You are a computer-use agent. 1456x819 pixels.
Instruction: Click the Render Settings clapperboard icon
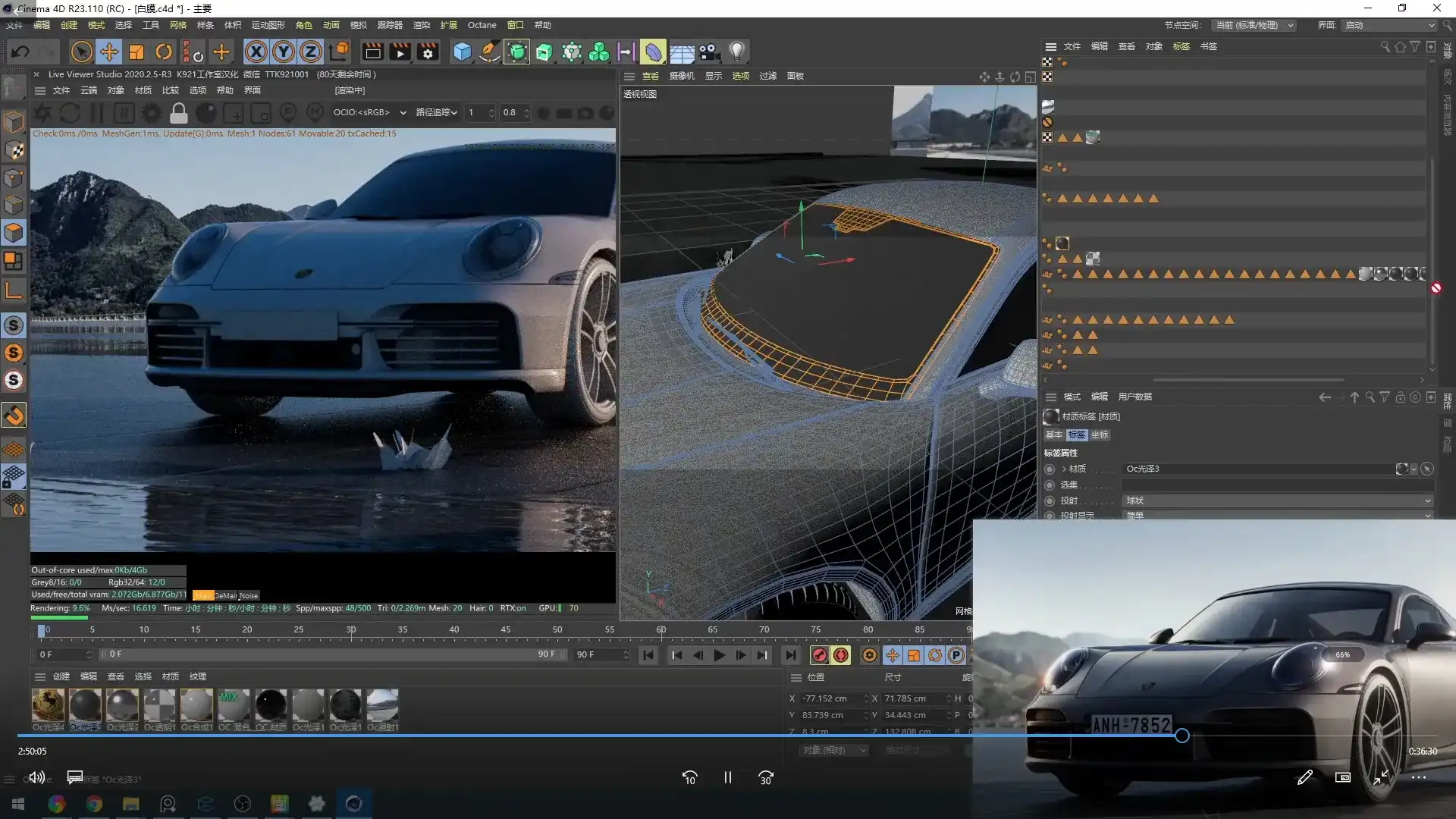(x=428, y=52)
